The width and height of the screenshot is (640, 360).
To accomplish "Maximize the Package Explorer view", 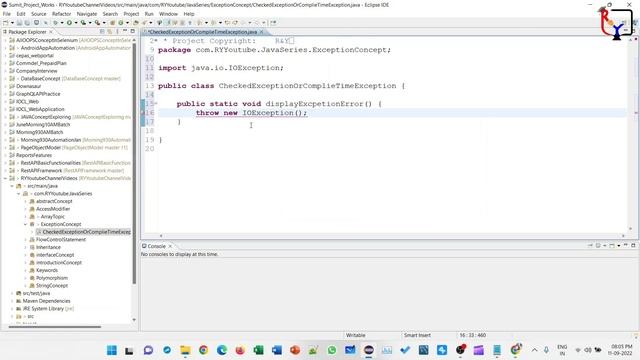I will (133, 31).
